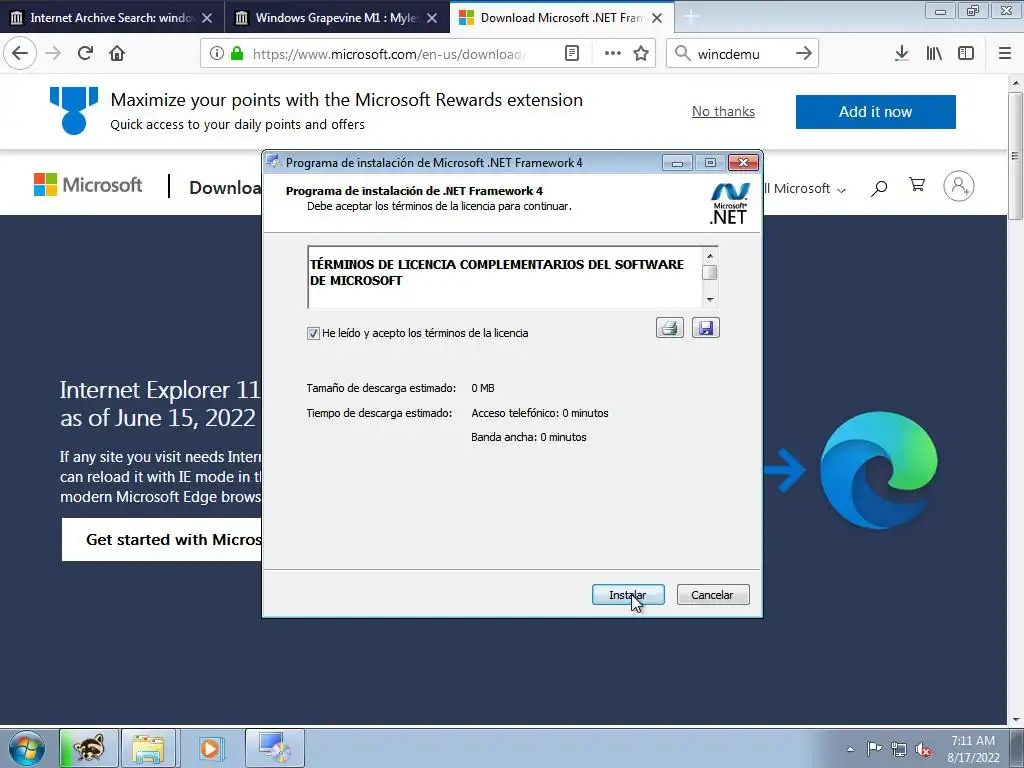Screen dimensions: 1024x768
Task: Click the browser forward arrow
Action: (54, 53)
